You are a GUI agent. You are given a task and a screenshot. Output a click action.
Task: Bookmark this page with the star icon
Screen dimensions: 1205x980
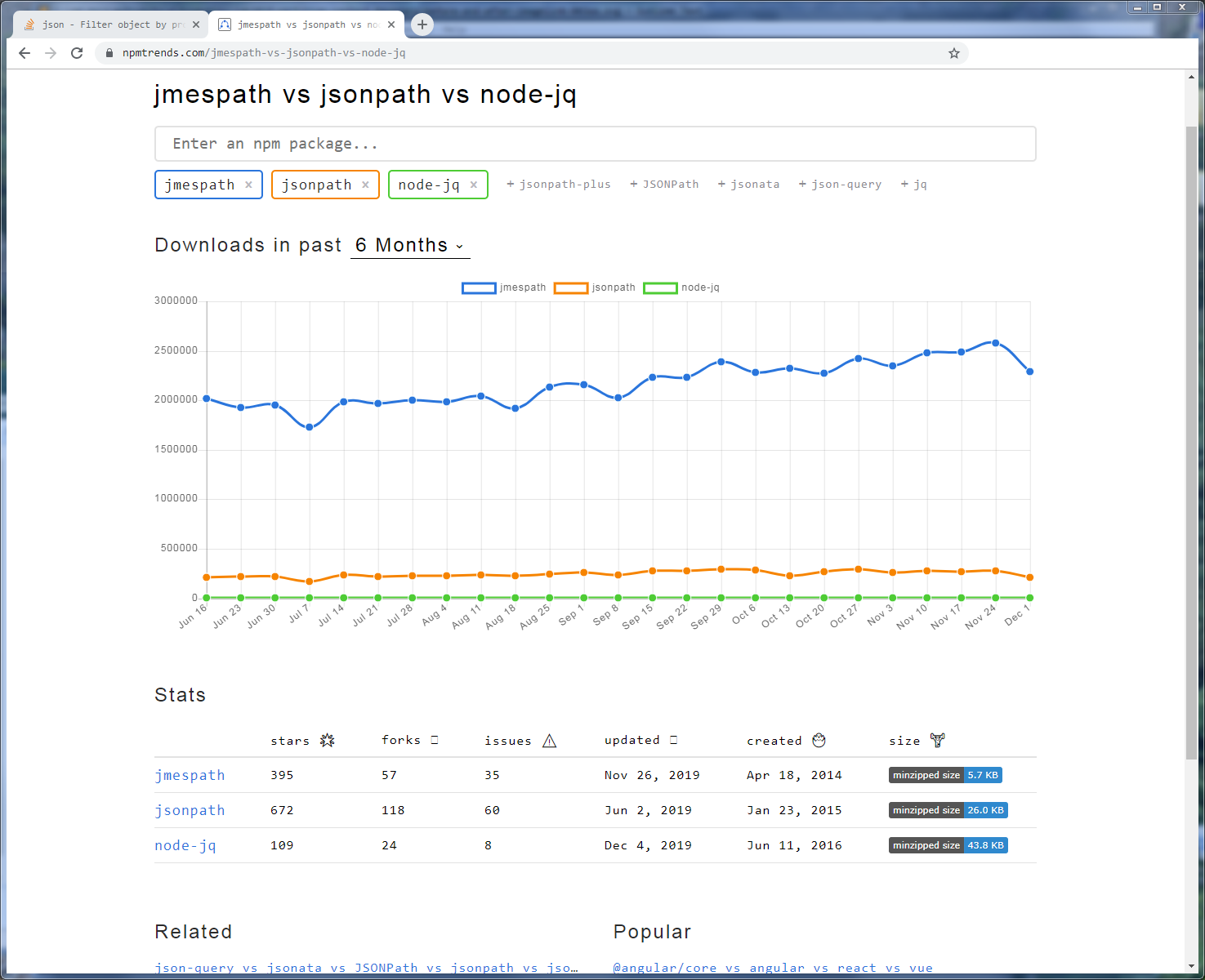point(953,53)
